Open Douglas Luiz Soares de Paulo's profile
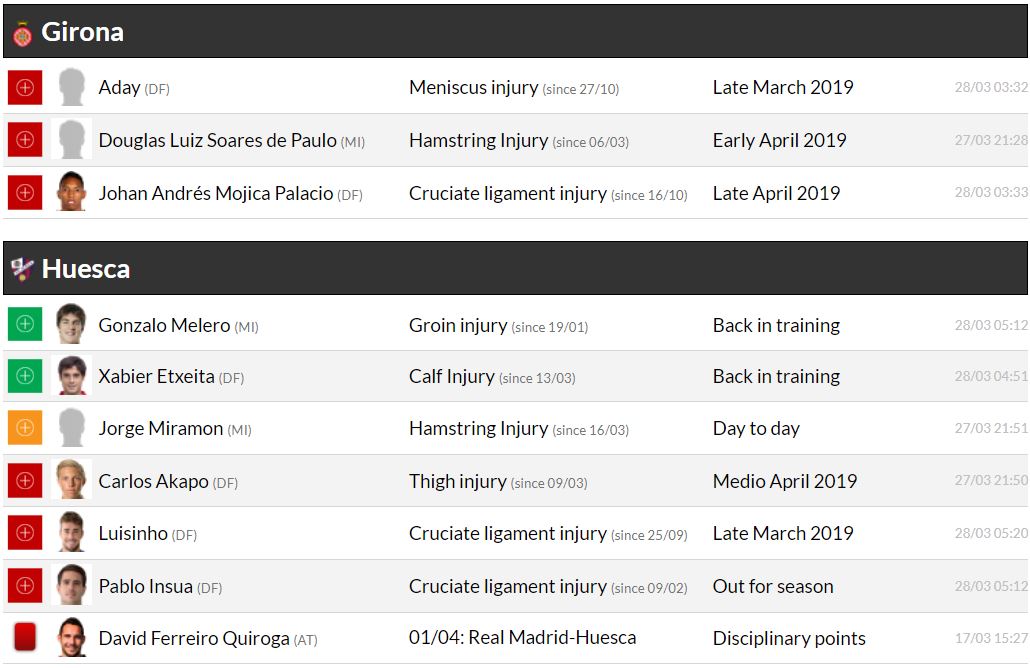This screenshot has height=668, width=1030. (x=217, y=141)
